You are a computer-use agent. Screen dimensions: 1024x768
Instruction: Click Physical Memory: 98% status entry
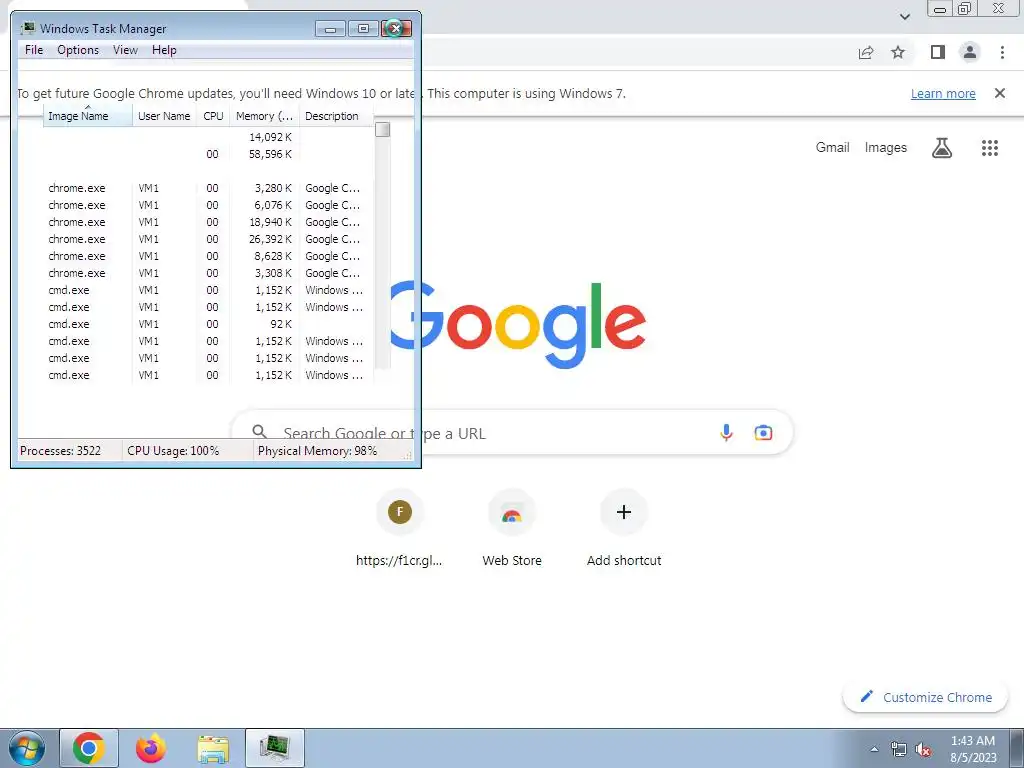coord(317,451)
